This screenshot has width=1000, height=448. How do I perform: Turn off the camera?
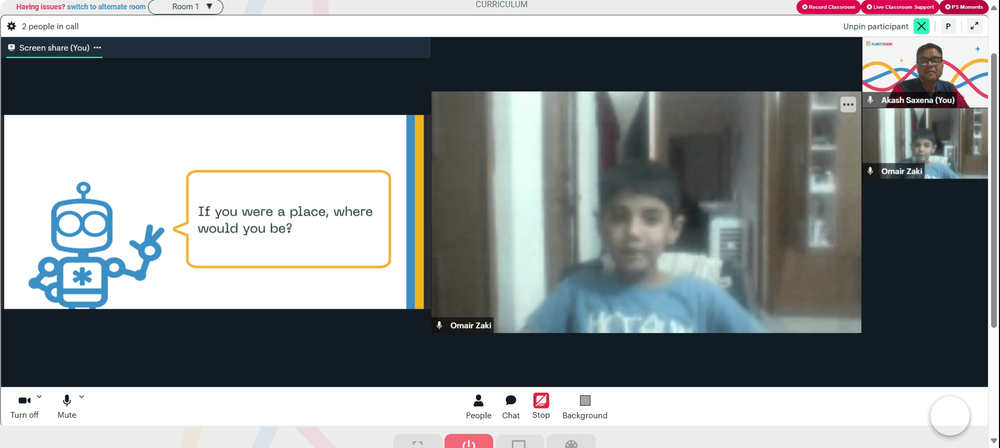pos(24,407)
